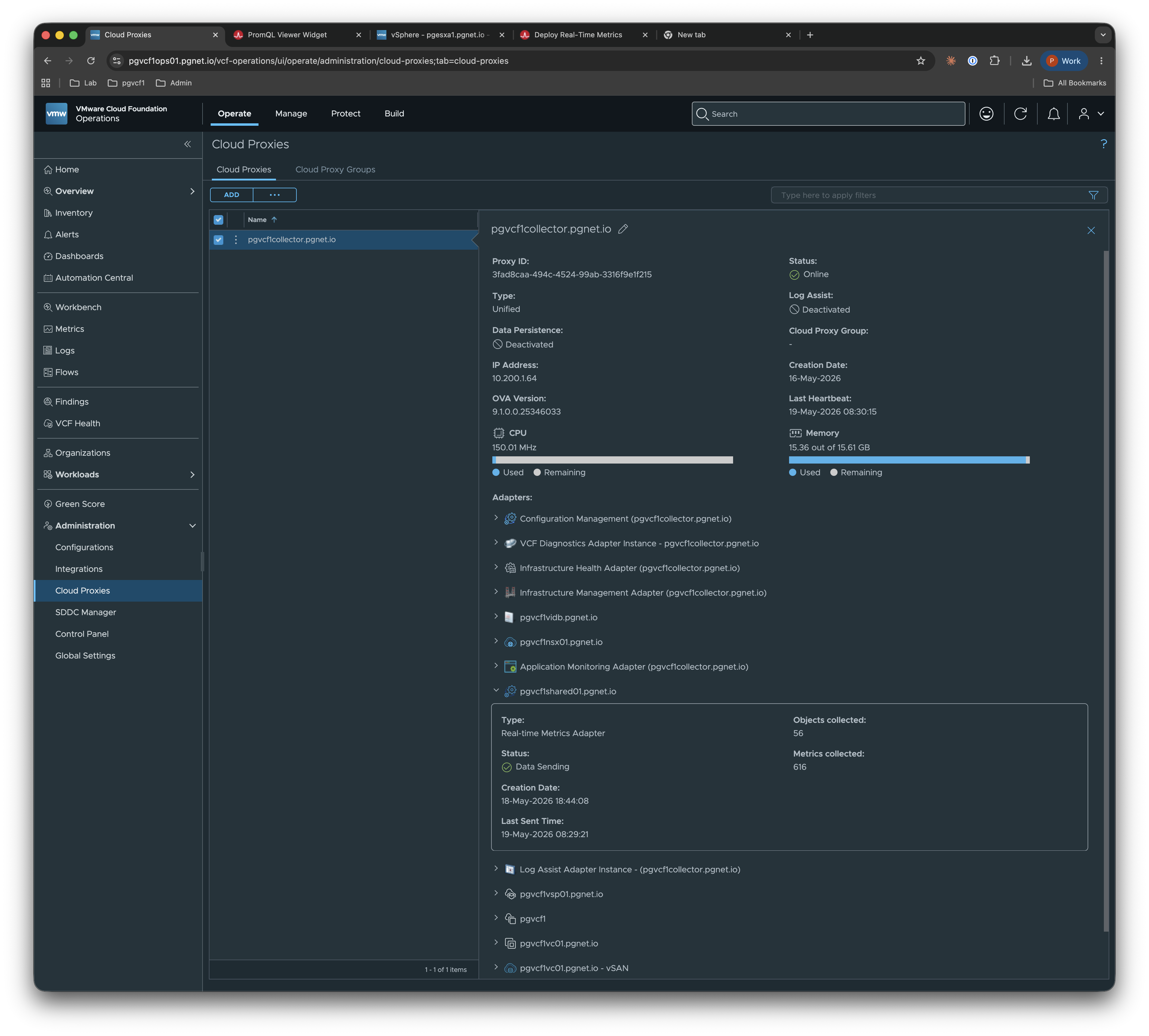Collapse sidebar with double-chevron icon
Image resolution: width=1149 pixels, height=1036 pixels.
coord(187,144)
